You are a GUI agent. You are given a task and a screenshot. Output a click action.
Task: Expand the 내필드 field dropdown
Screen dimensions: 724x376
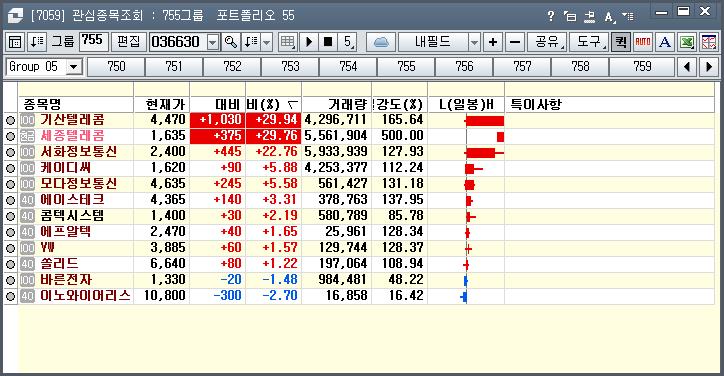point(474,42)
